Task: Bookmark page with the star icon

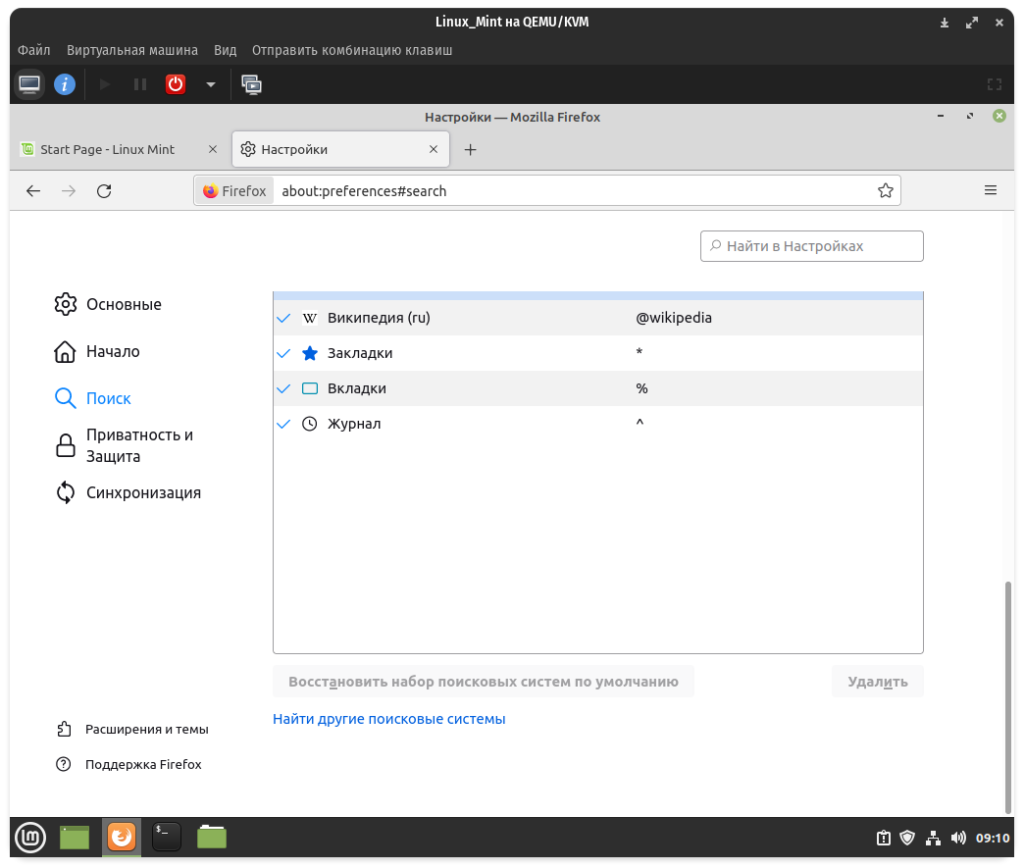Action: click(885, 190)
